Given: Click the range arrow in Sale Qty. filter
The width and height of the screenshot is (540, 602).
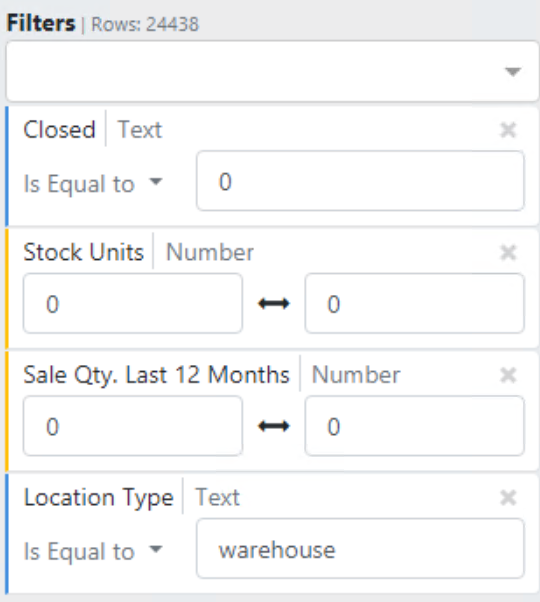Looking at the screenshot, I should (274, 426).
